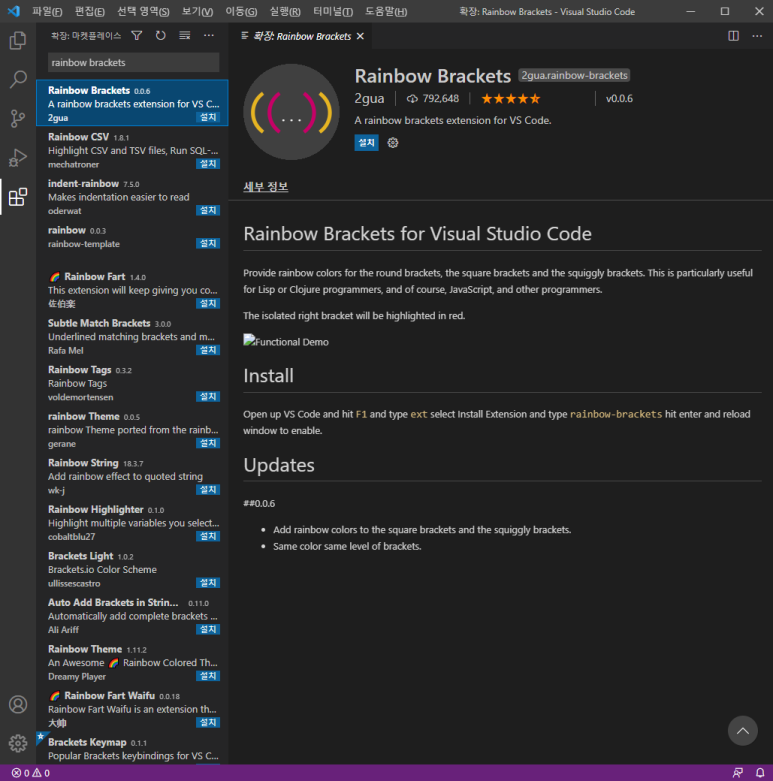Install the indent-rainbow extension
Image resolution: width=773 pixels, height=781 pixels.
click(208, 210)
